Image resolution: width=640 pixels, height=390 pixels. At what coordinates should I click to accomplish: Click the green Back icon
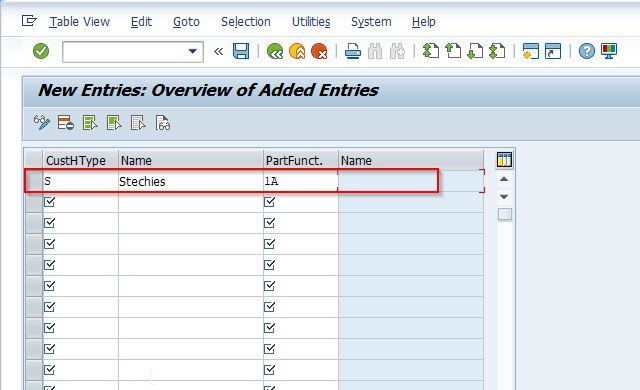(275, 51)
